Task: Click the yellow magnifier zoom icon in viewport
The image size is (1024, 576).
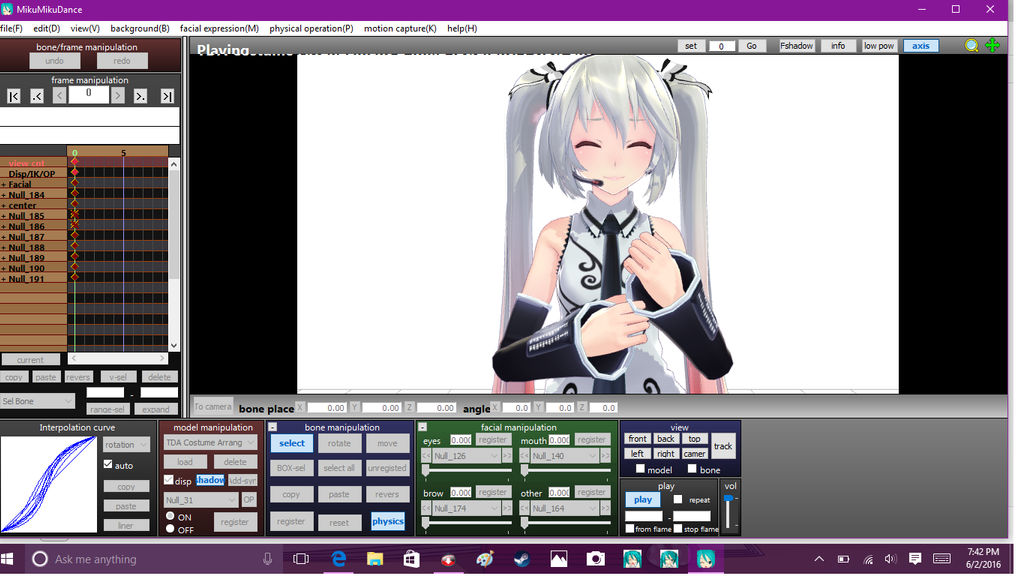Action: tap(971, 45)
